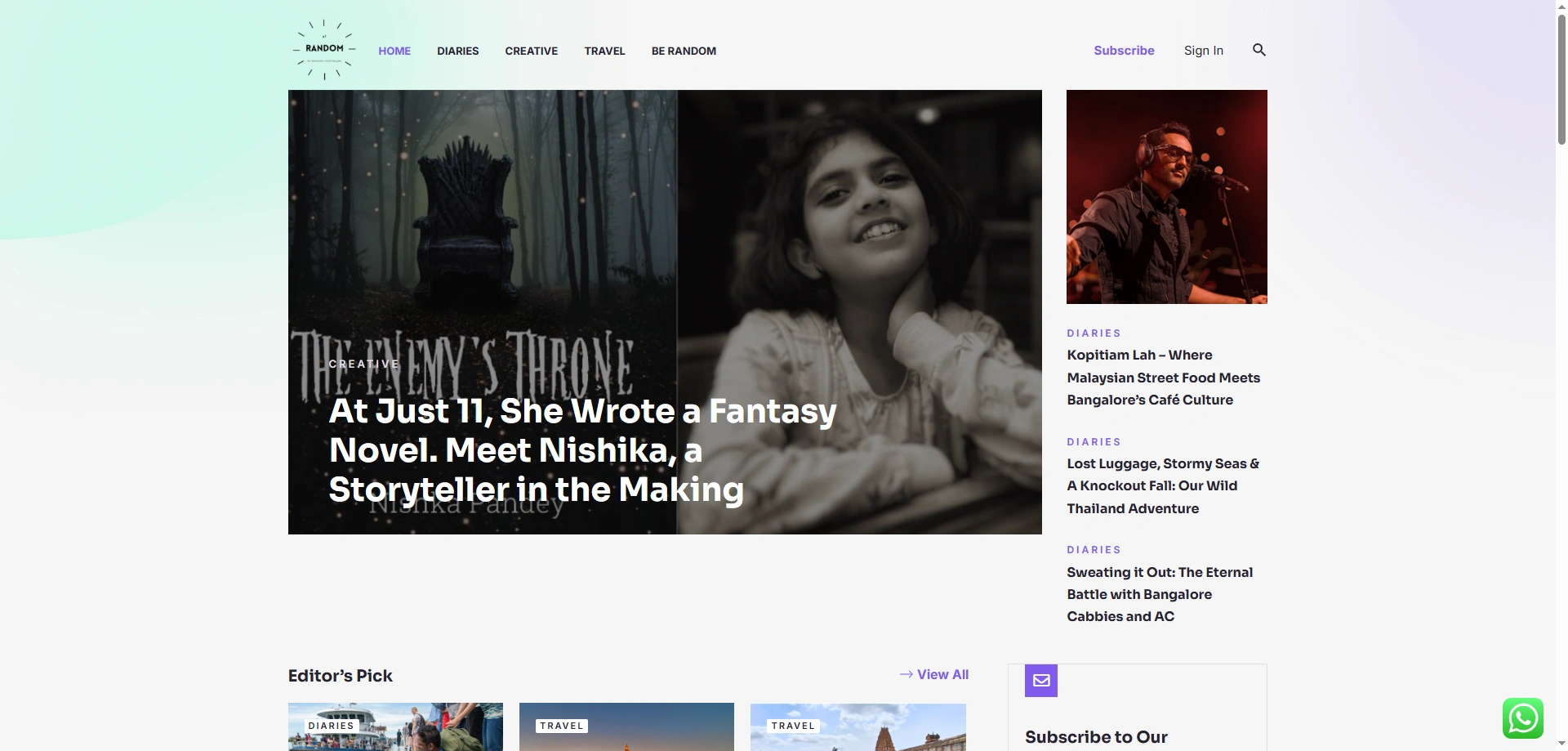
Task: Open the Nishika fantasy novel headline
Action: coord(583,450)
